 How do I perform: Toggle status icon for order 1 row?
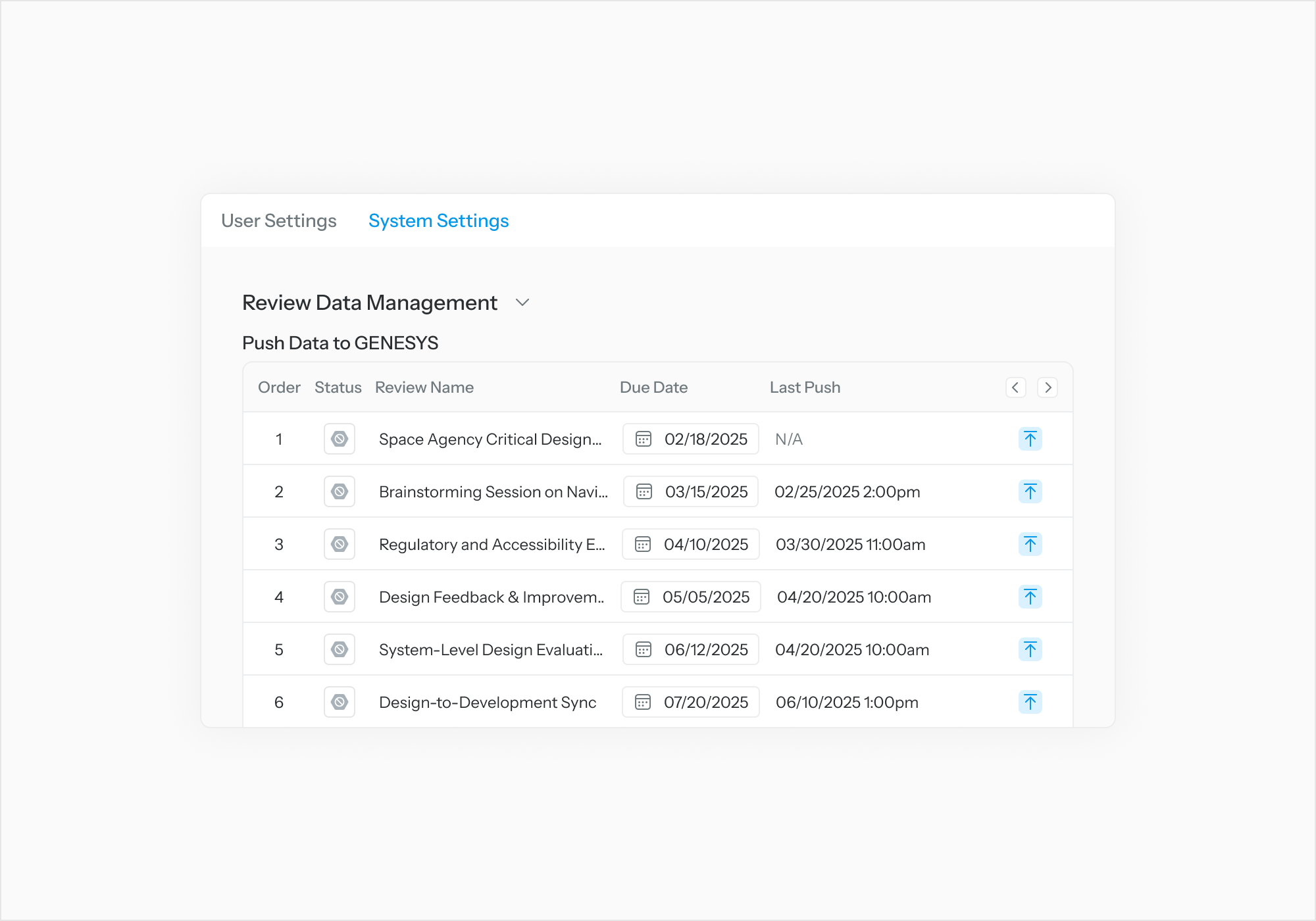[x=340, y=439]
